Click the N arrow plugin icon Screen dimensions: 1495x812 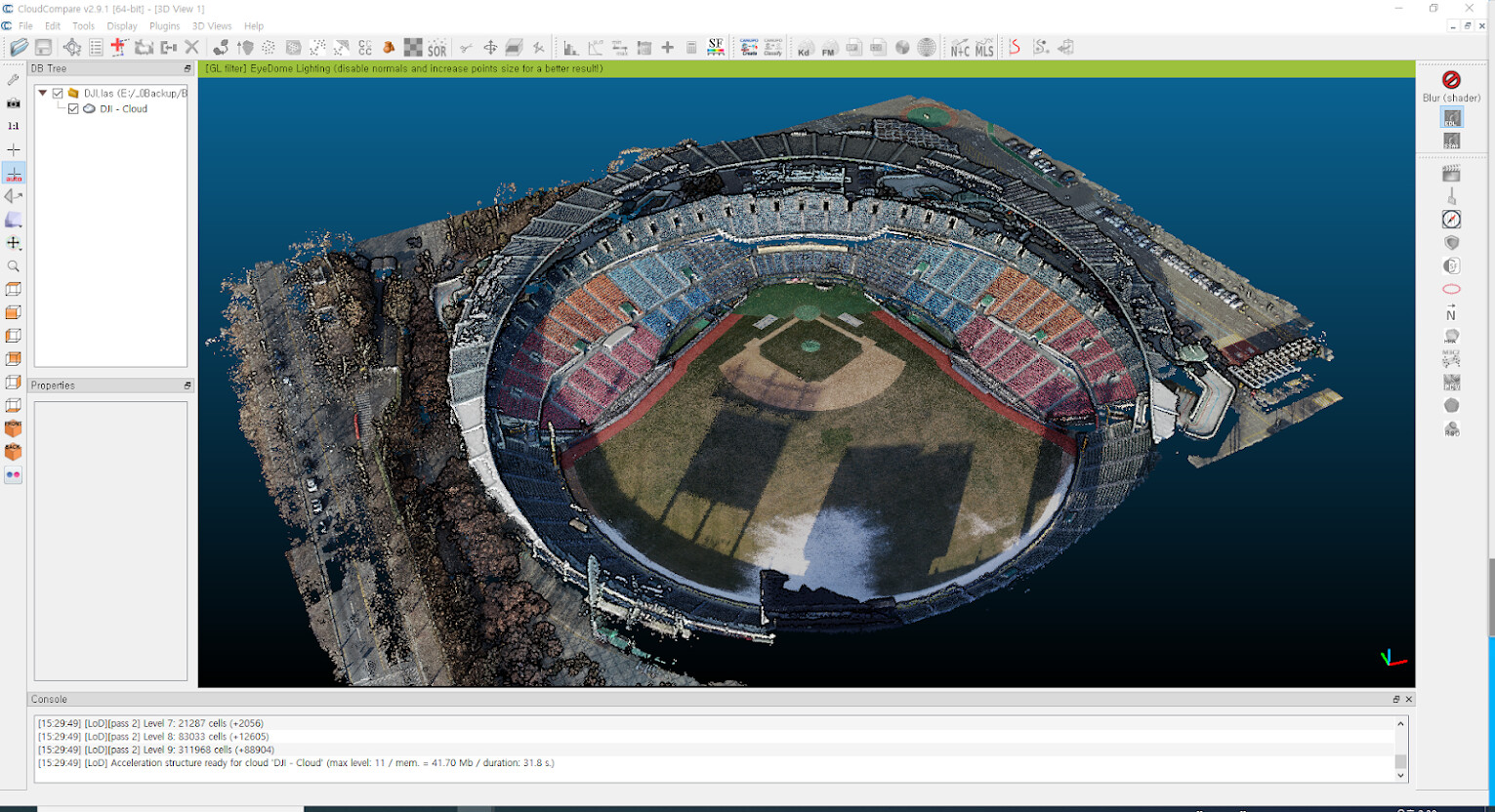click(1451, 312)
